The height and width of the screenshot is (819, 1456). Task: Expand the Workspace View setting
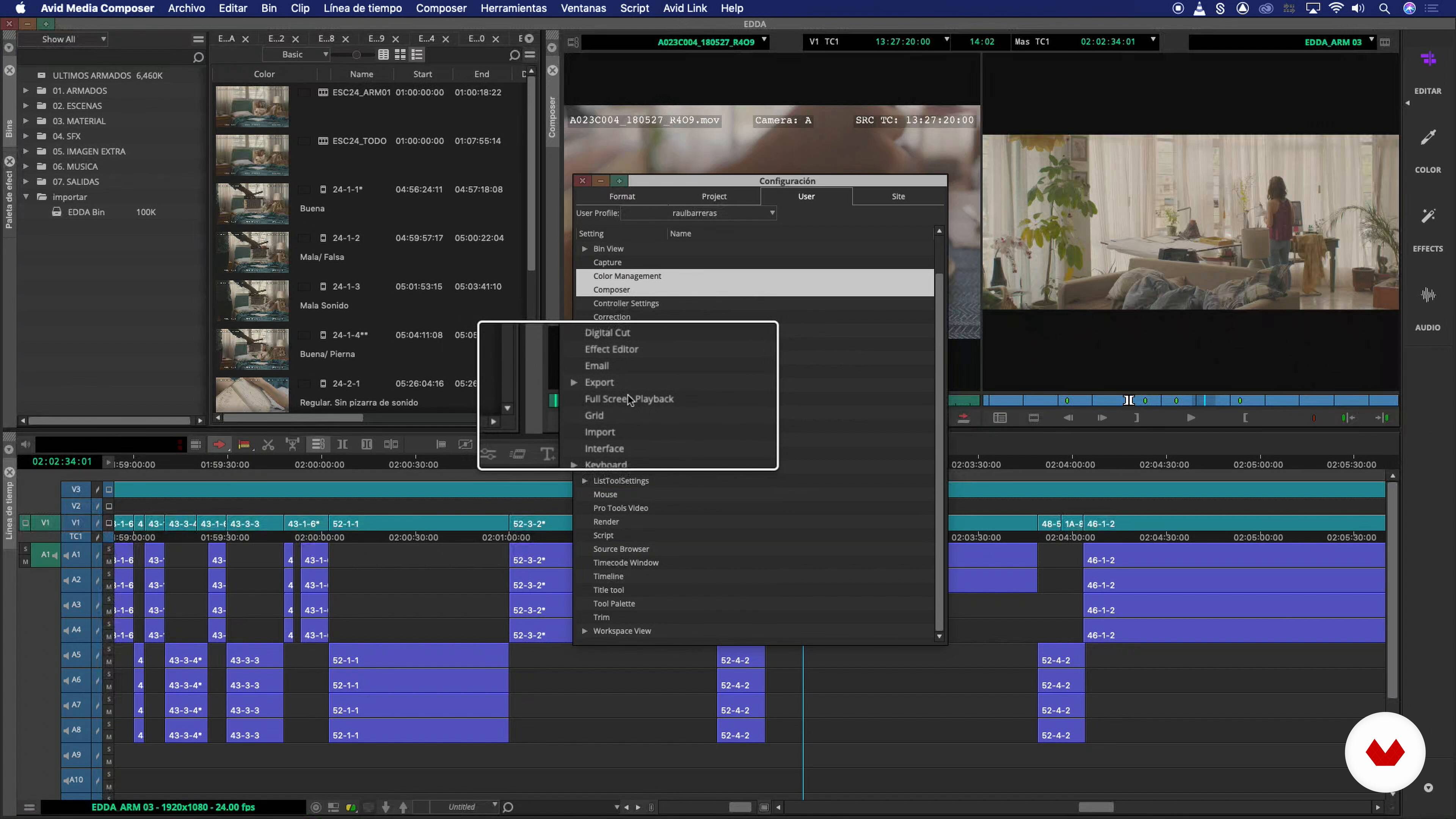[x=584, y=631]
